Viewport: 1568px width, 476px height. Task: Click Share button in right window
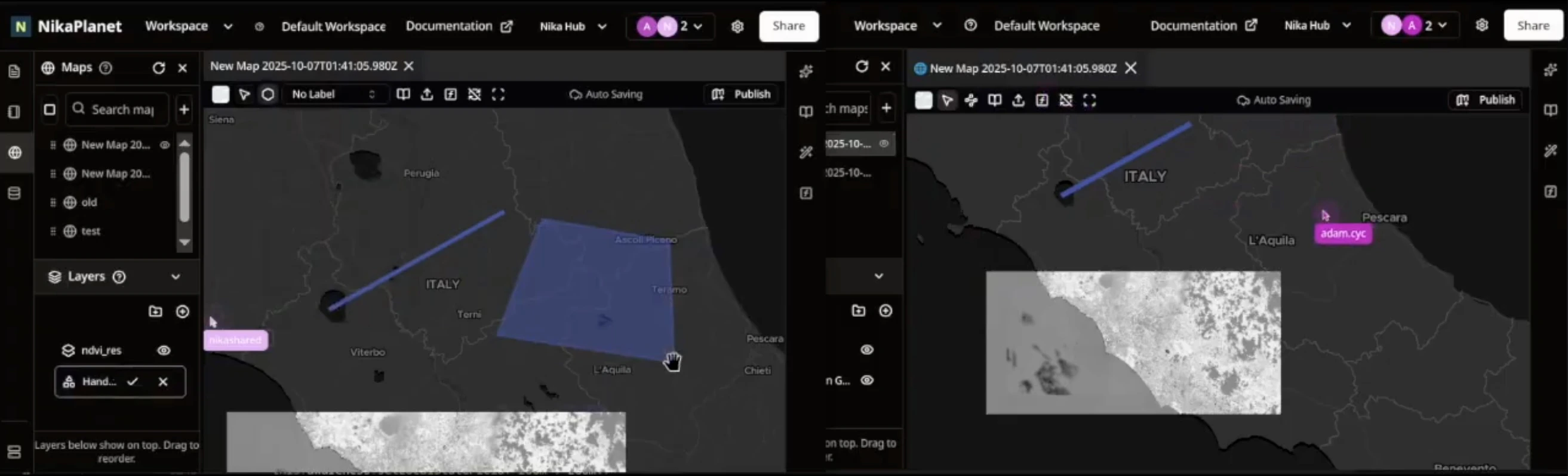pos(1533,26)
